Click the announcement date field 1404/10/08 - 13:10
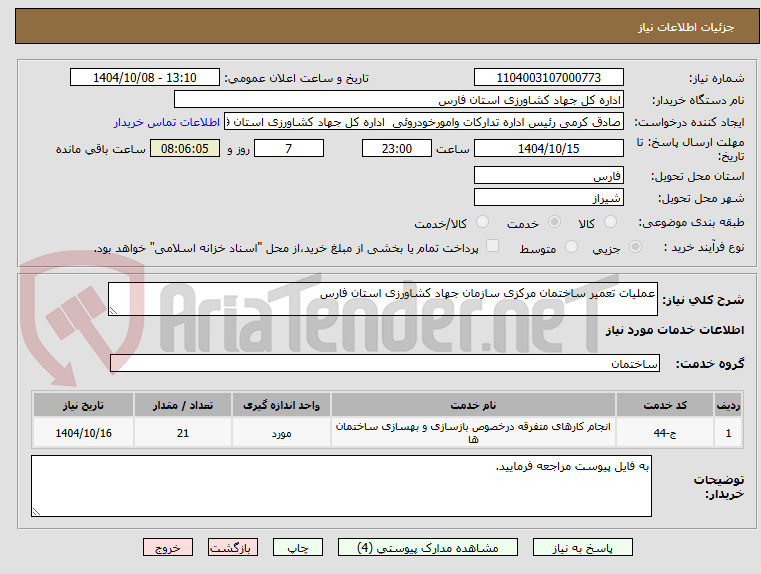Viewport: 761px width, 574px height. coord(145,78)
